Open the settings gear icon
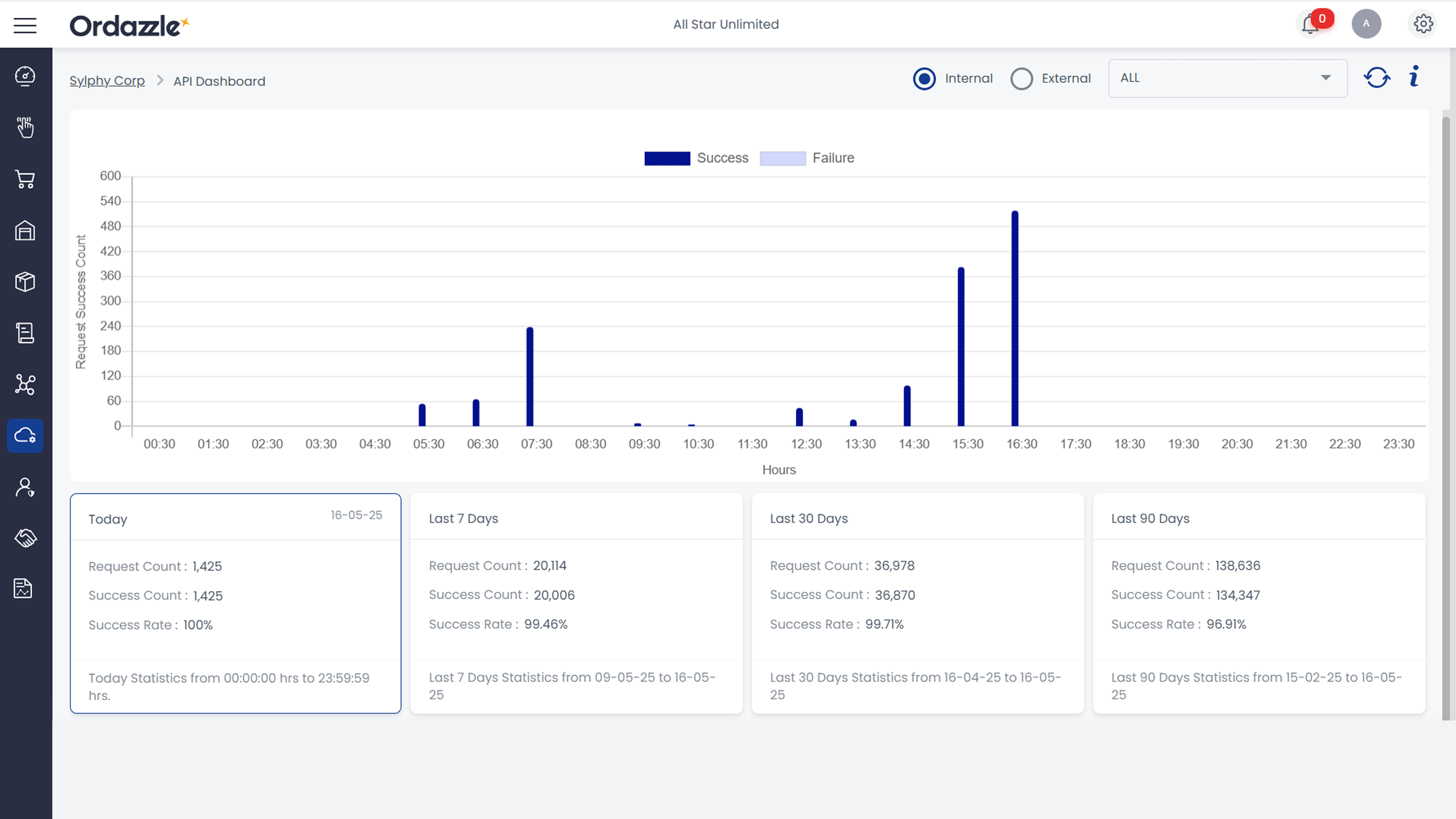This screenshot has width=1456, height=819. click(x=1423, y=24)
